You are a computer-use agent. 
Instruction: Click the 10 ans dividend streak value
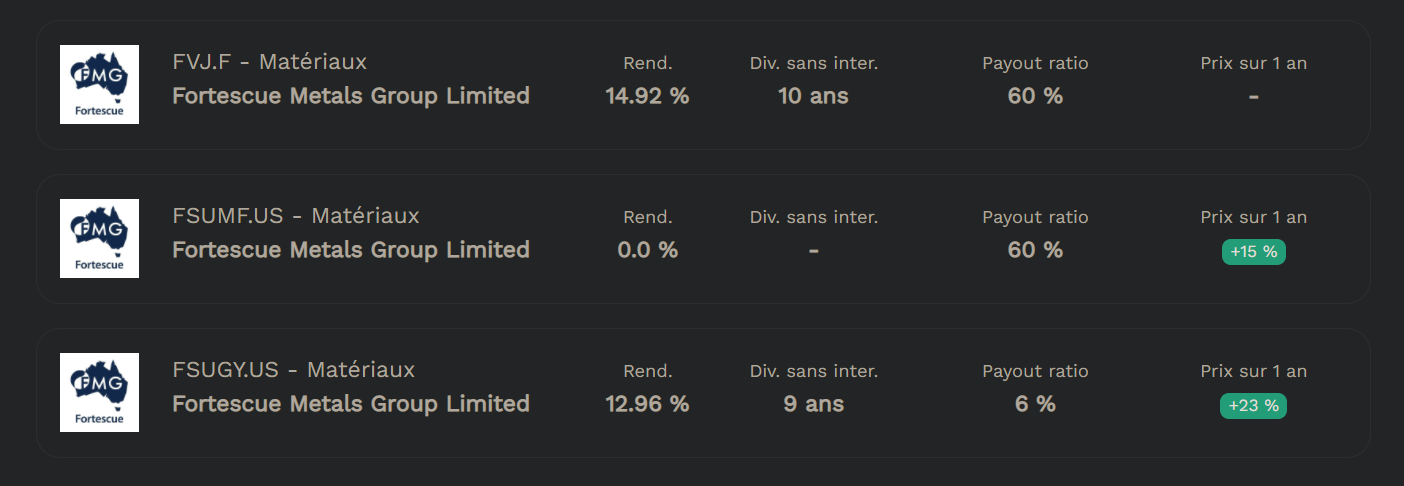[814, 96]
